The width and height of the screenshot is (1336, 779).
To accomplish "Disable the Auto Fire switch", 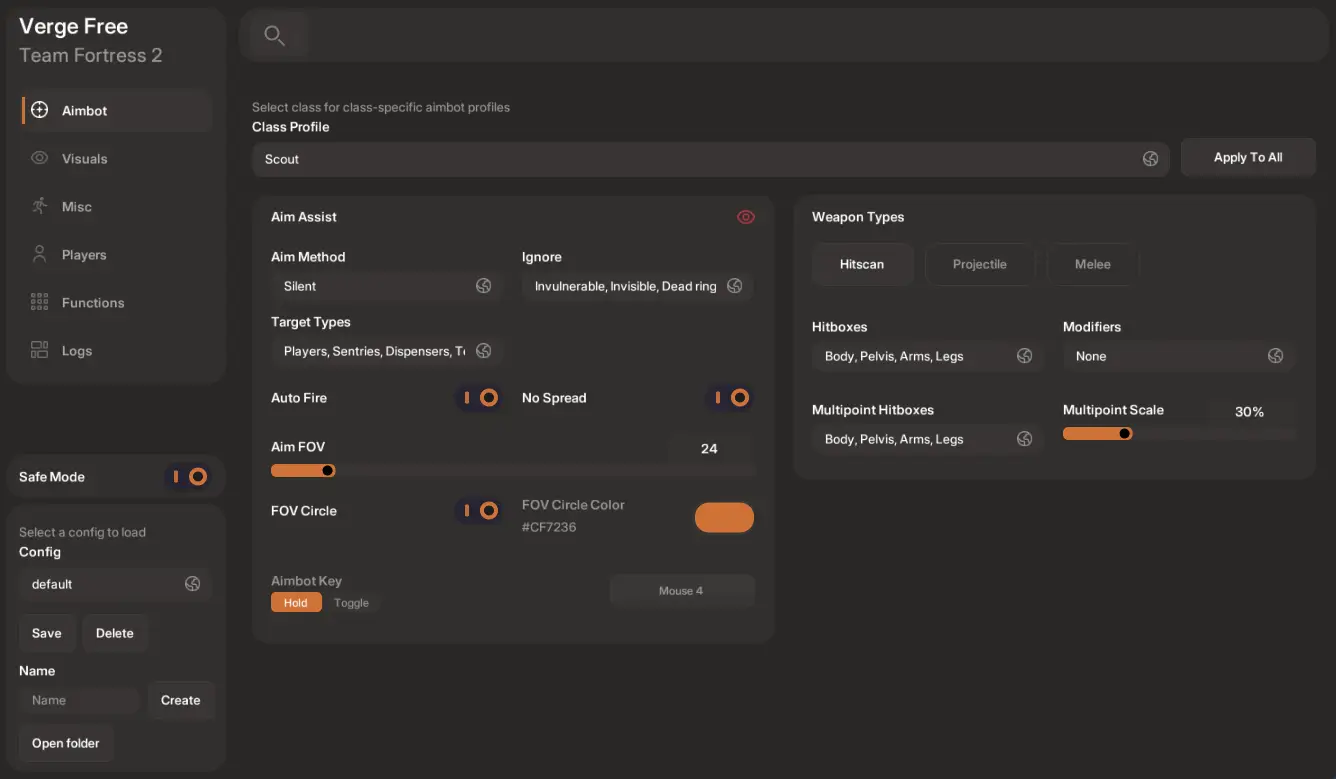I will click(x=479, y=398).
